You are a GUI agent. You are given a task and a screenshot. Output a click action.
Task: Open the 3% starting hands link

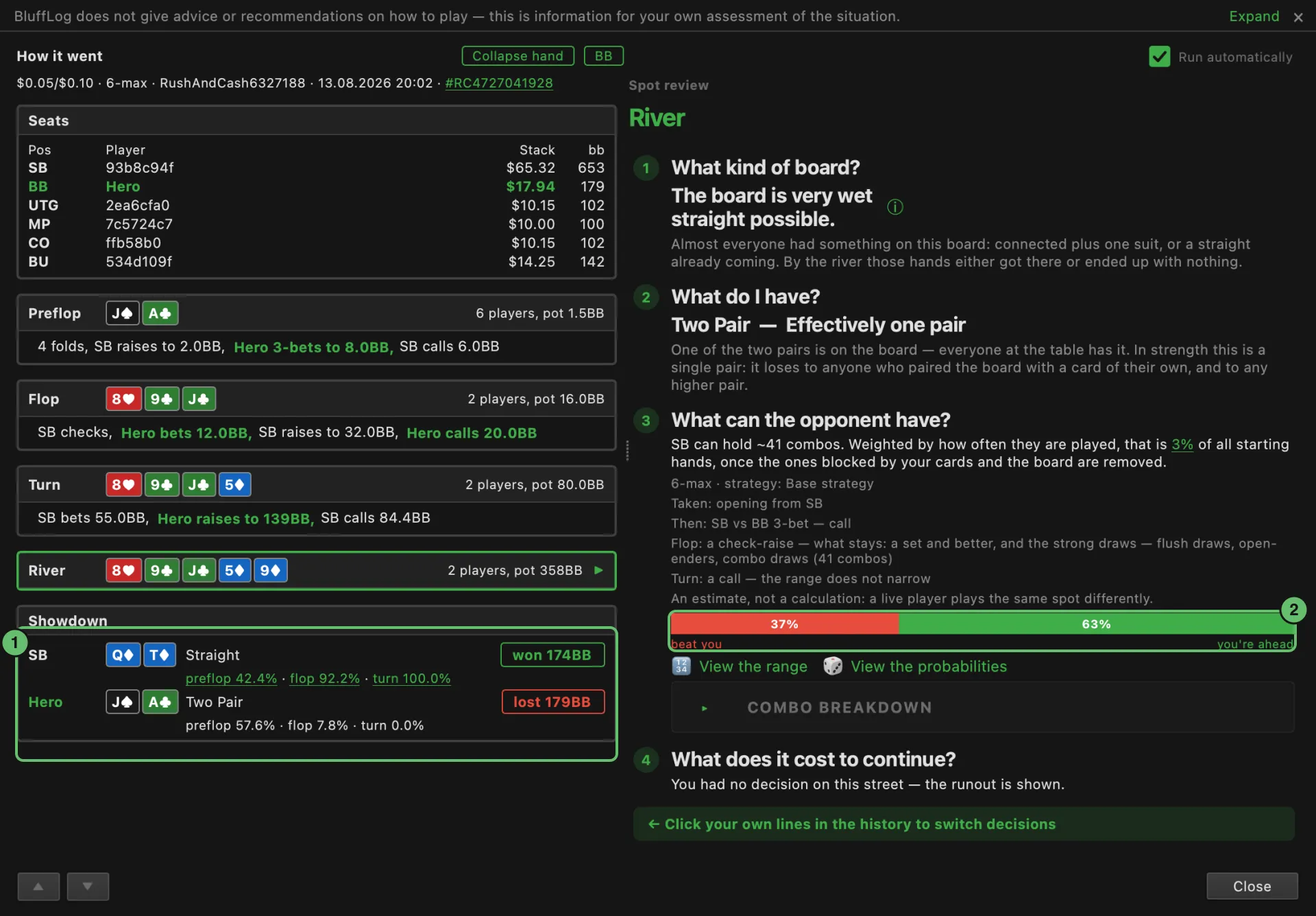pyautogui.click(x=1182, y=444)
